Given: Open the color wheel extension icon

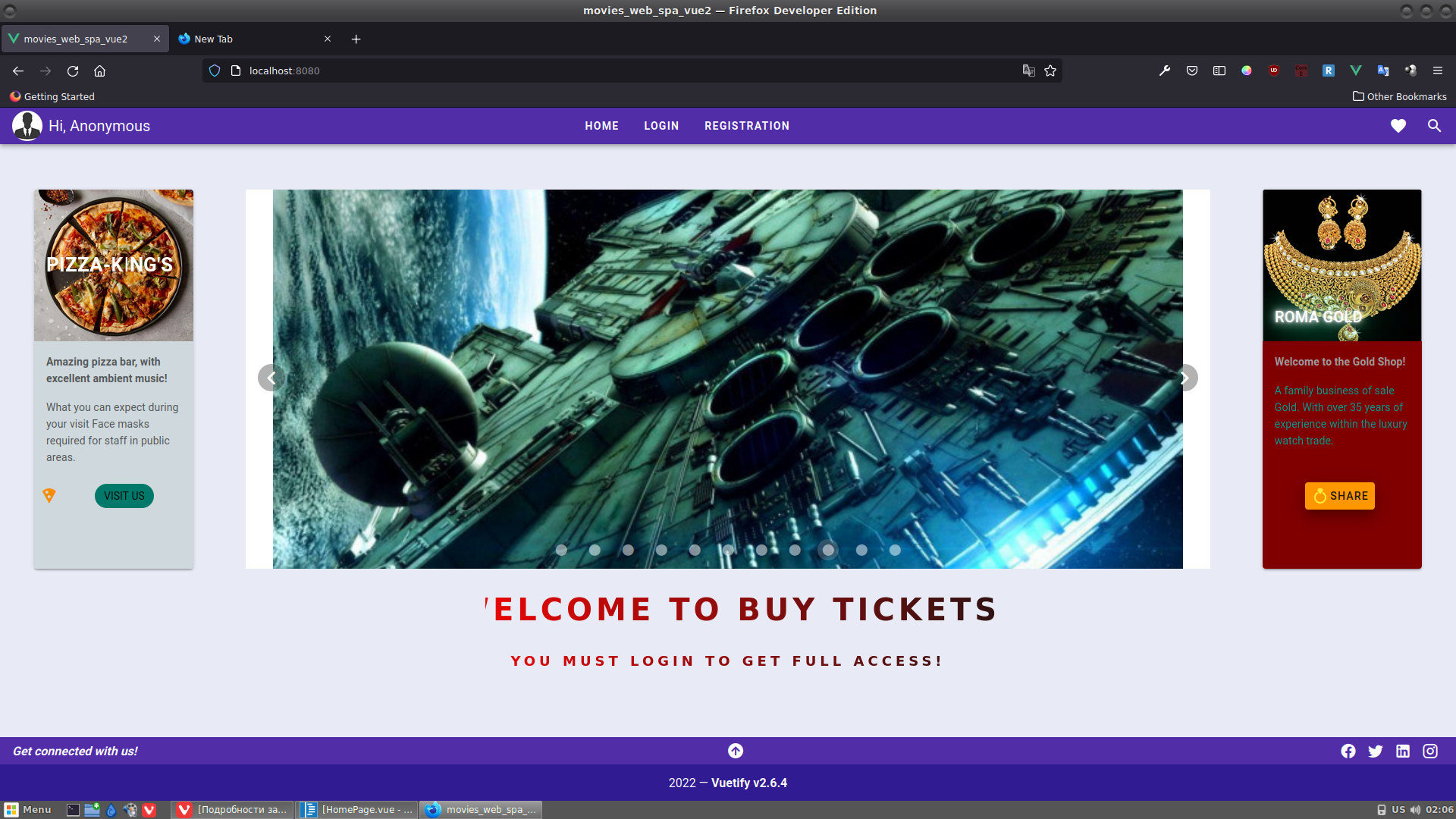Looking at the screenshot, I should click(1247, 71).
